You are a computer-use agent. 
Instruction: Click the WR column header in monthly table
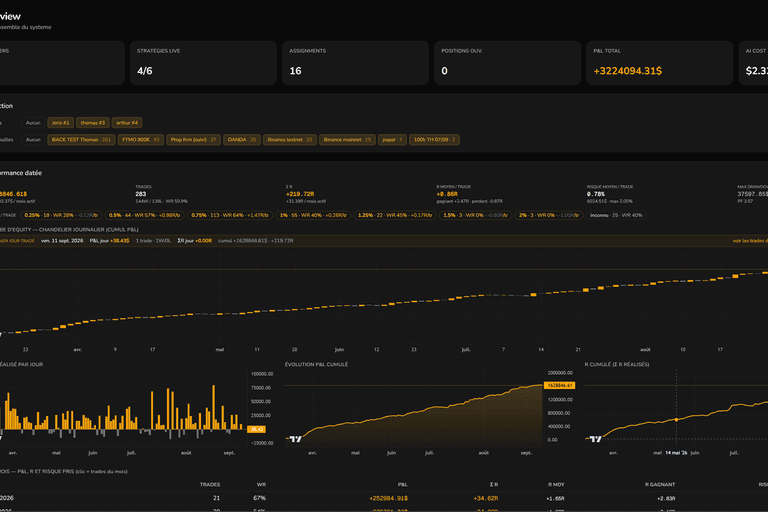click(261, 485)
